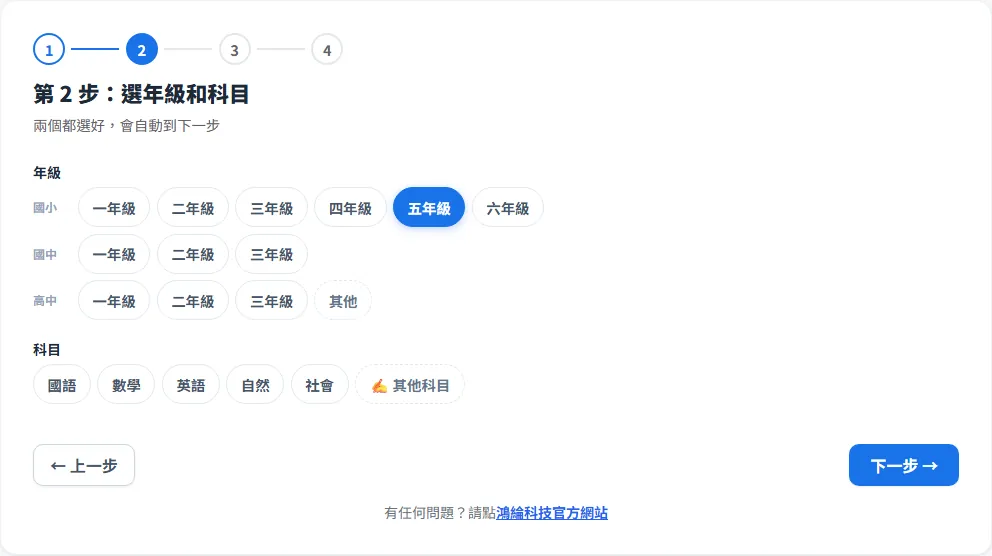Screen dimensions: 992x556
Task: Select 國中 三年級 grade
Action: (271, 254)
